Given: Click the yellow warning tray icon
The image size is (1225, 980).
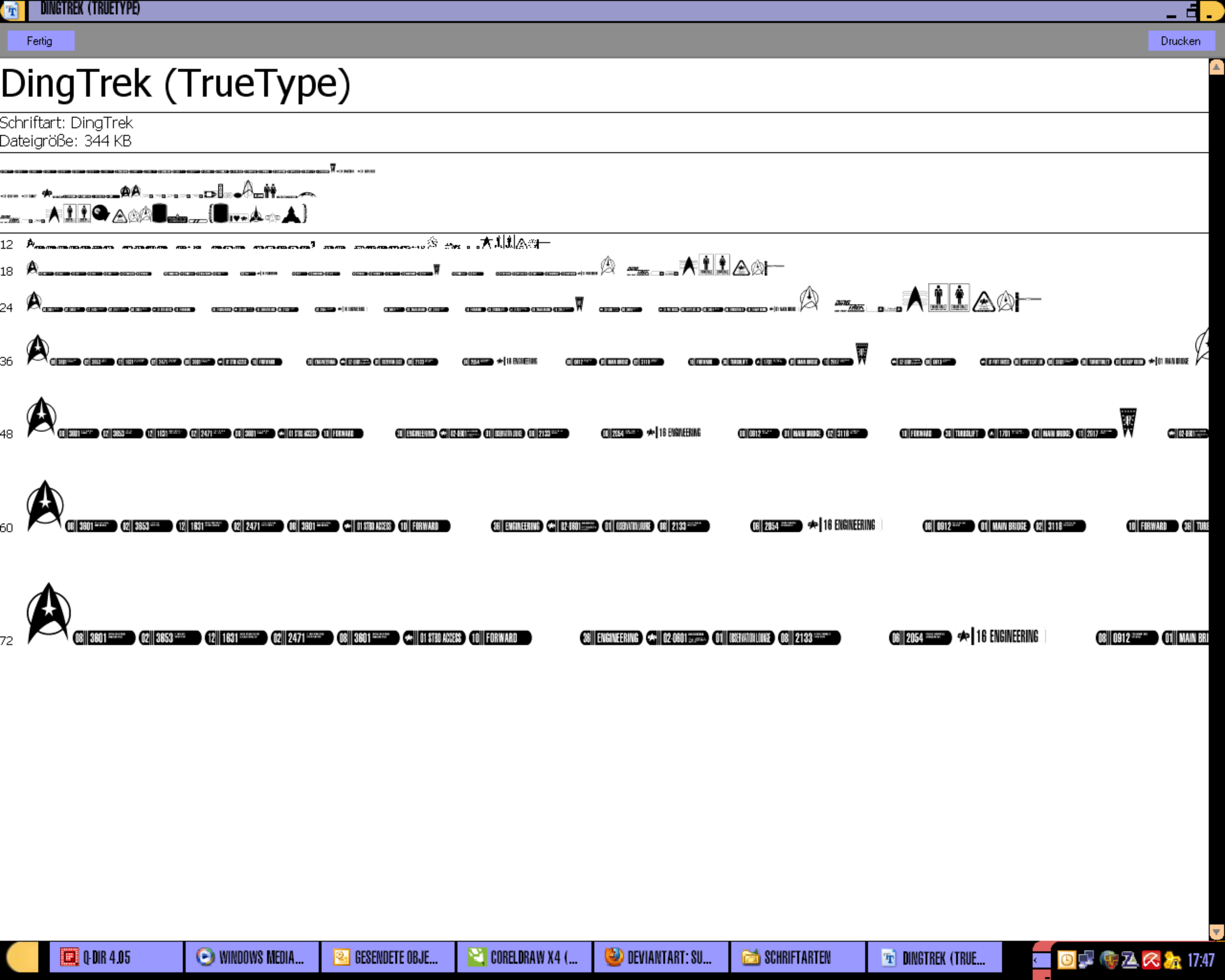Looking at the screenshot, I should (x=1172, y=960).
